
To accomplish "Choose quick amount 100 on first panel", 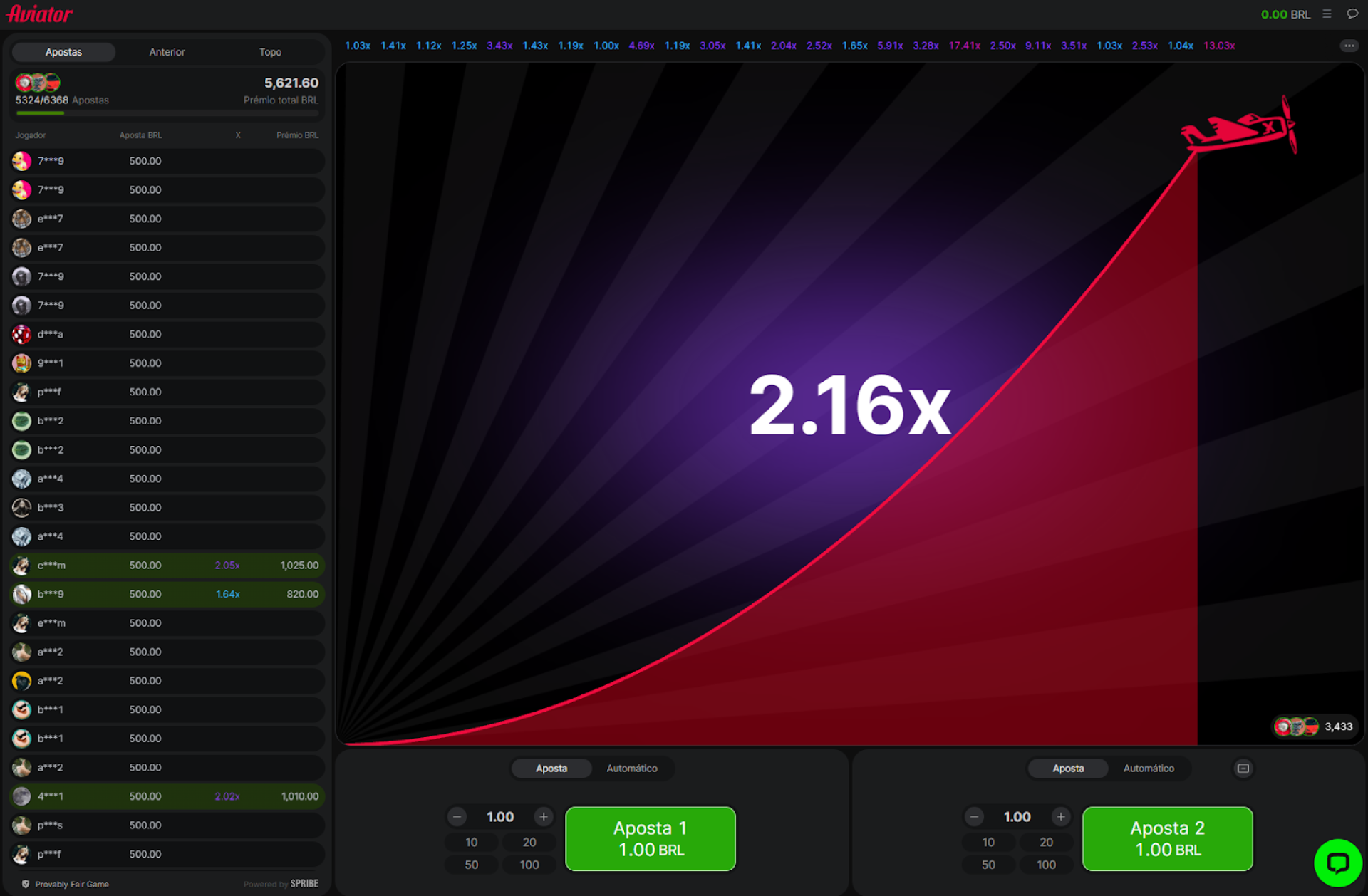I will coord(529,865).
